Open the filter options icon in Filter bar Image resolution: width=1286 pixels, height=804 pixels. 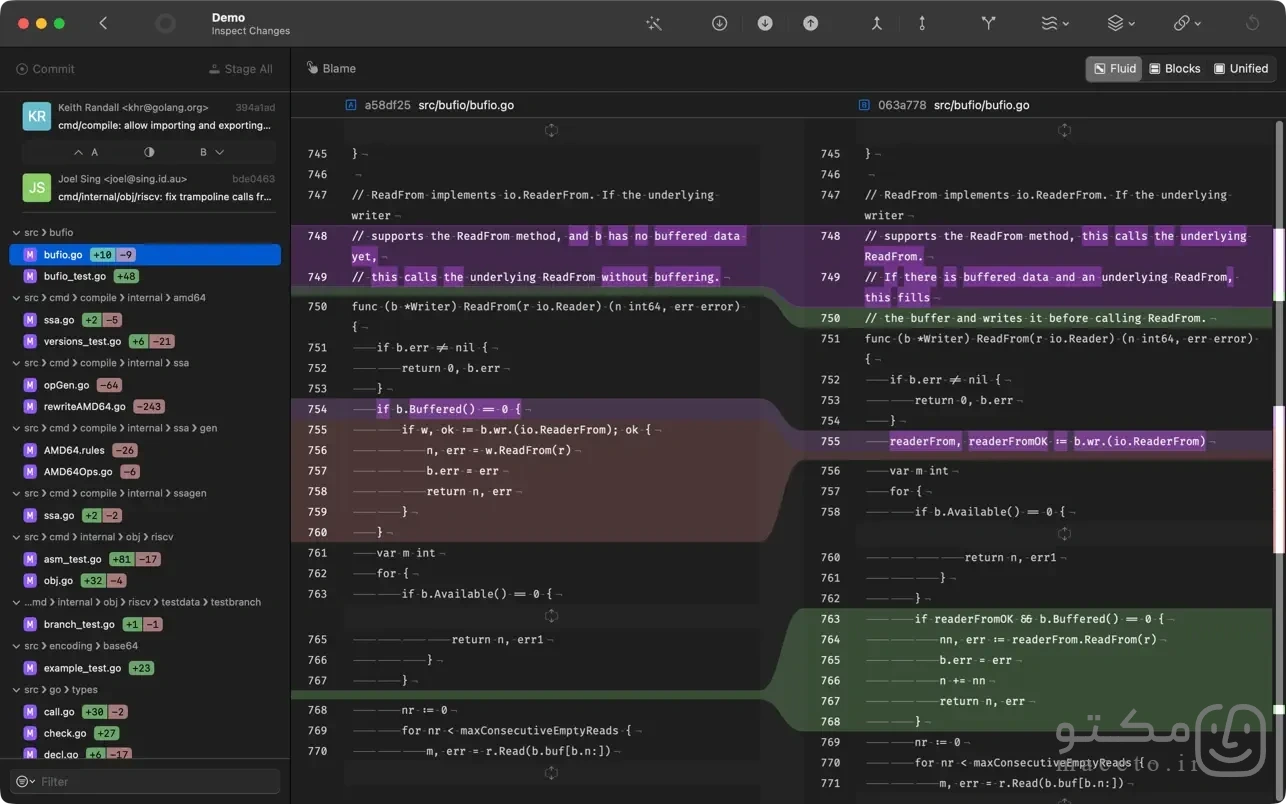coord(25,781)
